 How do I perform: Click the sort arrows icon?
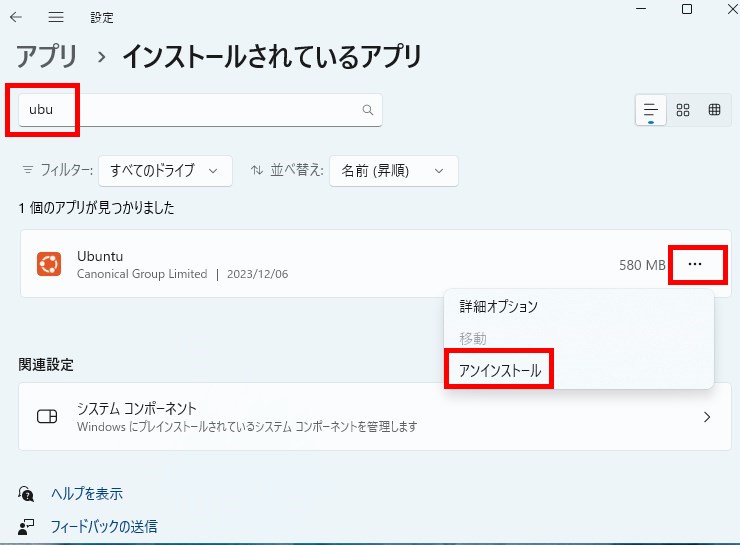pos(257,169)
